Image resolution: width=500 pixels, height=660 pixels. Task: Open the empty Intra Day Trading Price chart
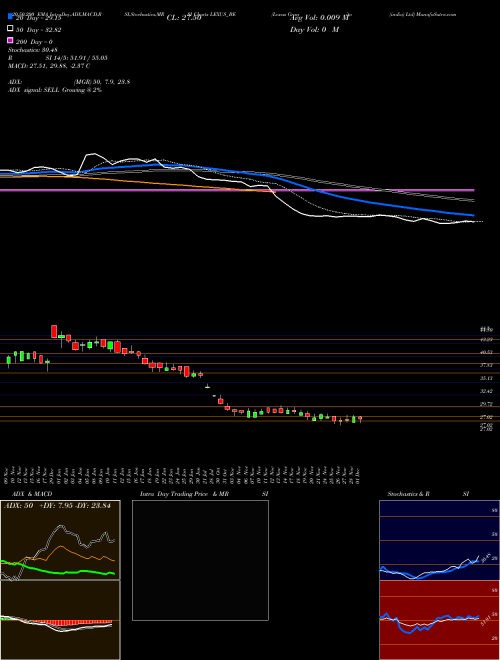tap(200, 560)
